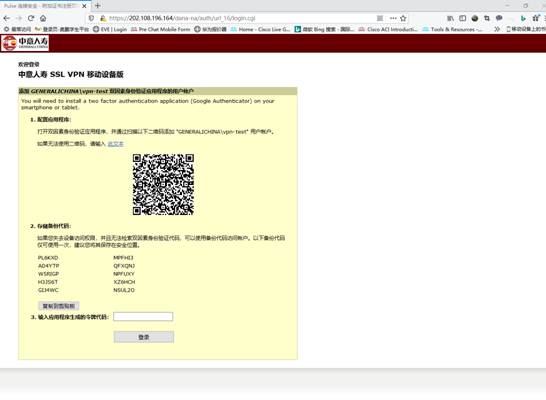Screen dimensions: 546x400
Task: Open page actions three-dot menu
Action: click(393, 18)
